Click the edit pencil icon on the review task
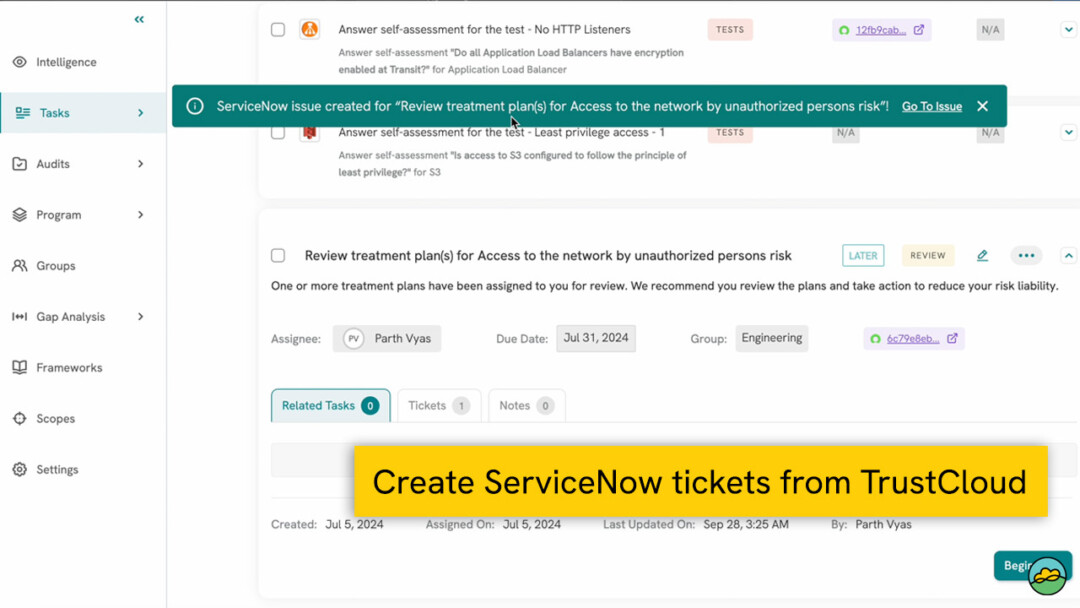This screenshot has width=1080, height=608. pyautogui.click(x=982, y=255)
